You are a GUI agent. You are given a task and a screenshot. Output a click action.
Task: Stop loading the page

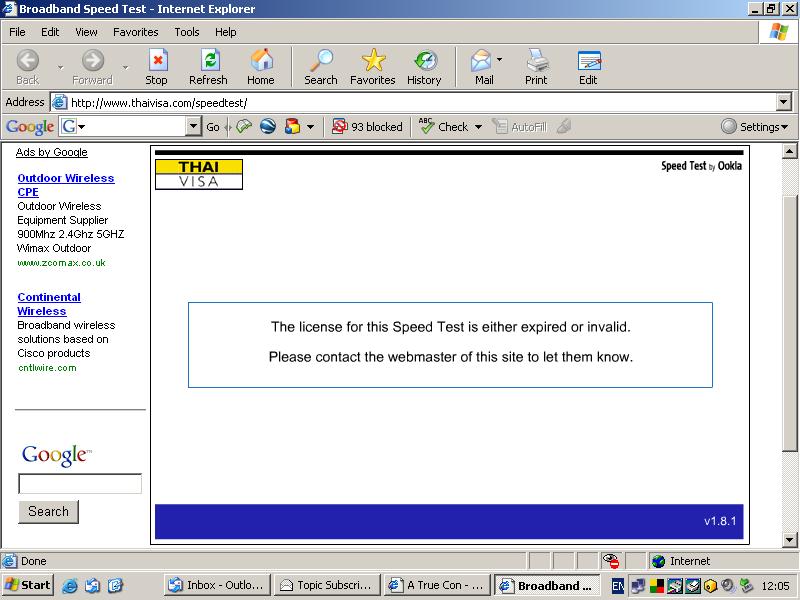pos(156,67)
